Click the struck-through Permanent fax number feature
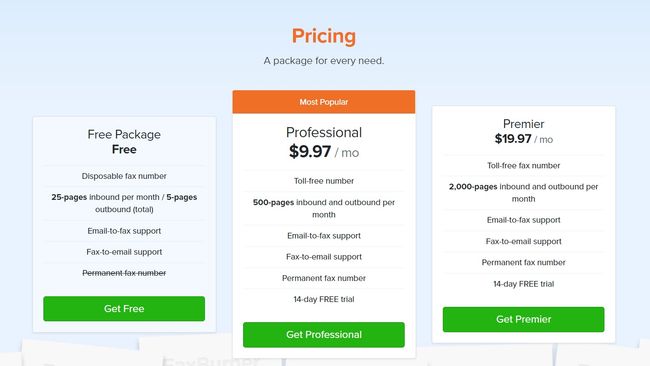The width and height of the screenshot is (650, 366). coord(124,273)
